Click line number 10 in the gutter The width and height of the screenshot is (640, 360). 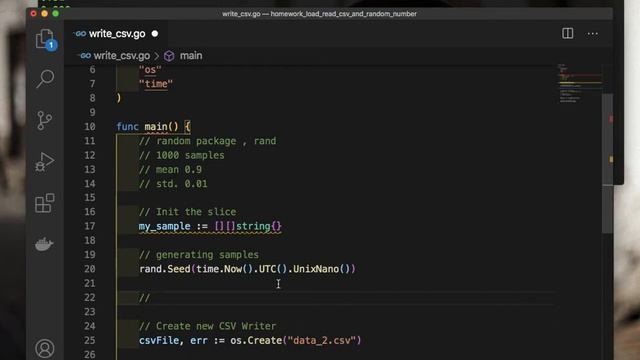[90, 127]
